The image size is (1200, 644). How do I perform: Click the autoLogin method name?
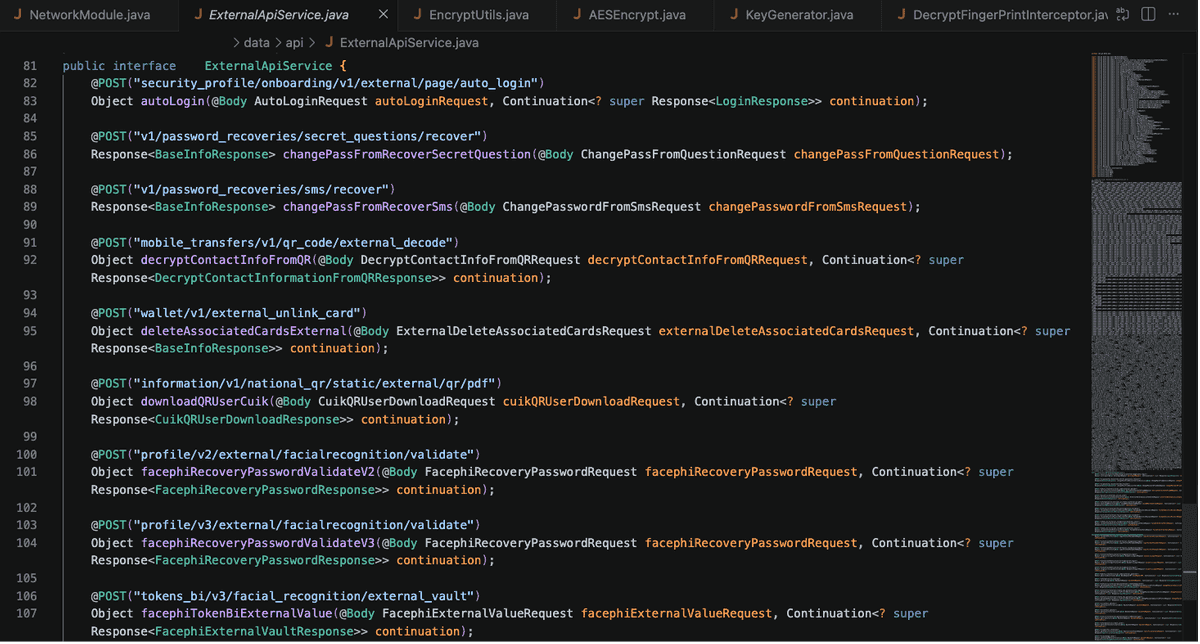(x=169, y=101)
